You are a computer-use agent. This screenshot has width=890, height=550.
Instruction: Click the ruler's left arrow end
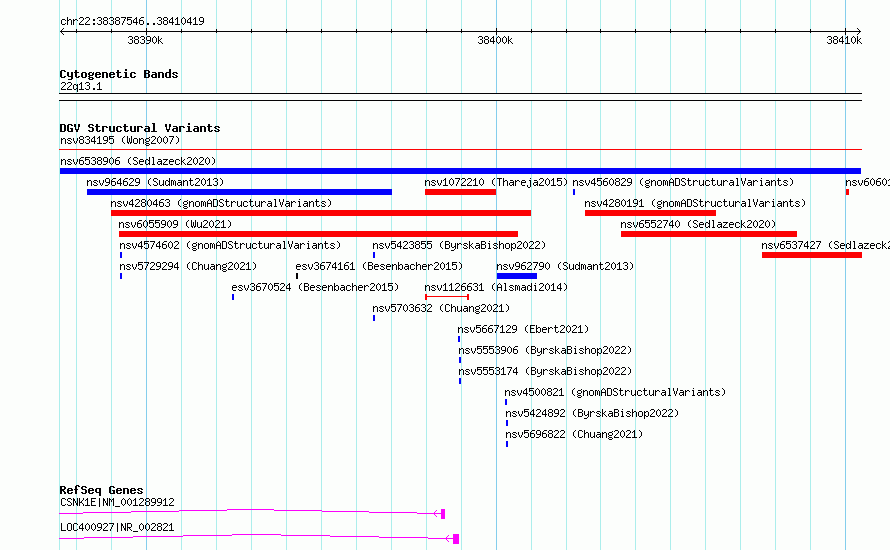[x=62, y=31]
